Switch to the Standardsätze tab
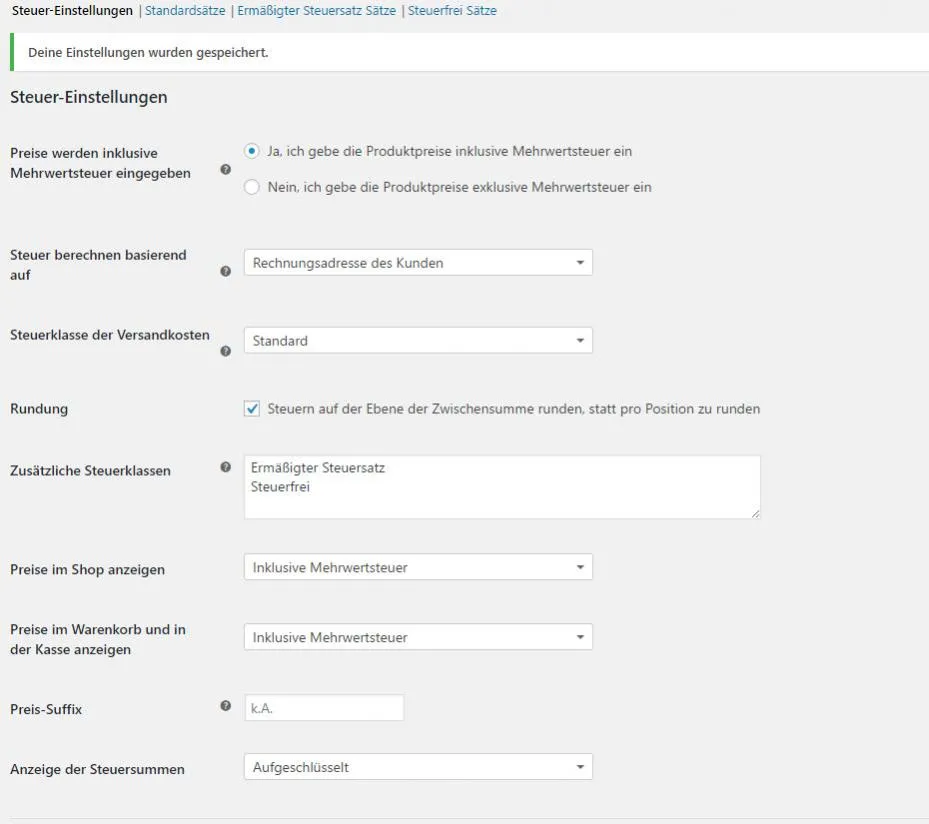The image size is (929, 824). tap(185, 11)
